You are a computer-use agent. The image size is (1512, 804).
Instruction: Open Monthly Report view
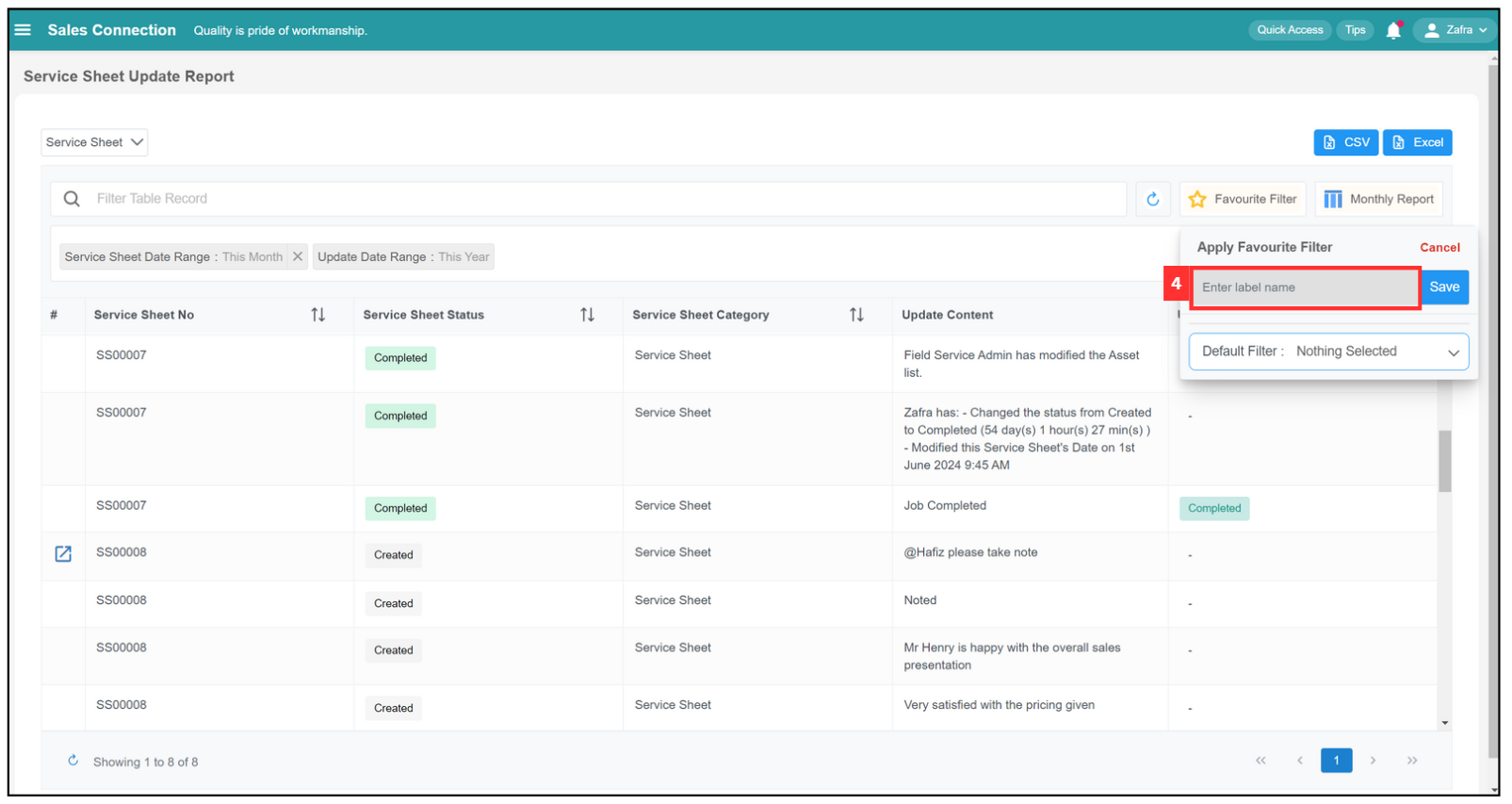point(1379,199)
